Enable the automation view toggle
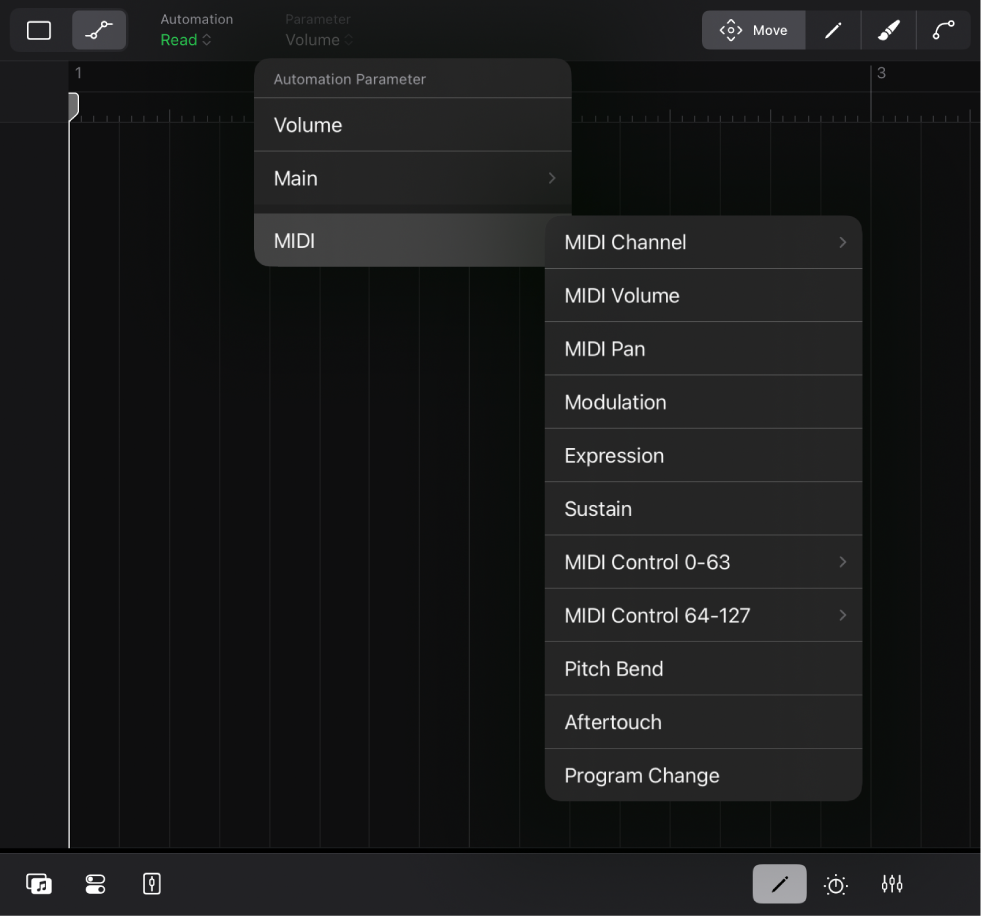This screenshot has width=982, height=918. click(99, 29)
